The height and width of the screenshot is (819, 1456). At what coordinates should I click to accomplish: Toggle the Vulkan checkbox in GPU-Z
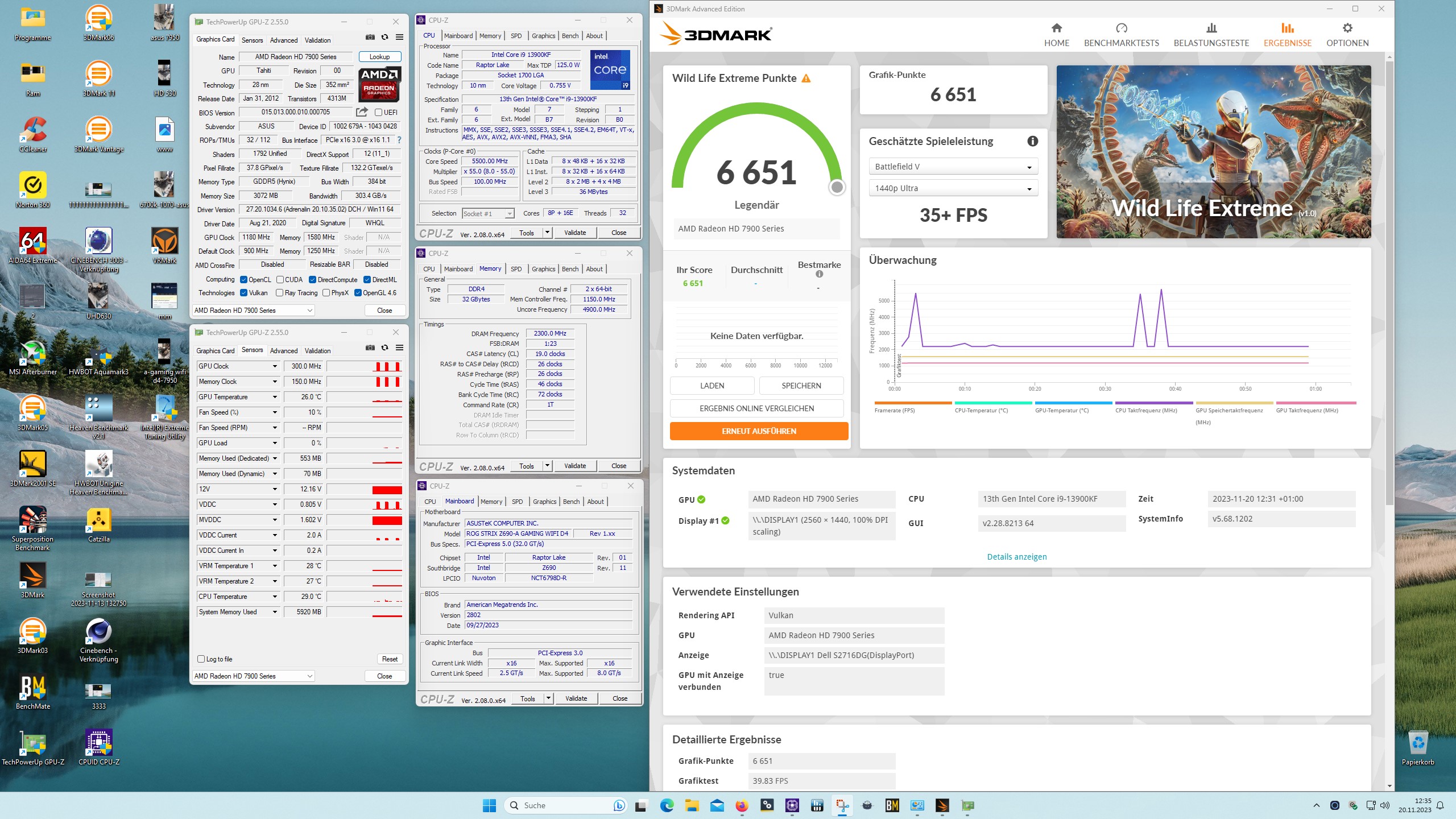(x=243, y=293)
